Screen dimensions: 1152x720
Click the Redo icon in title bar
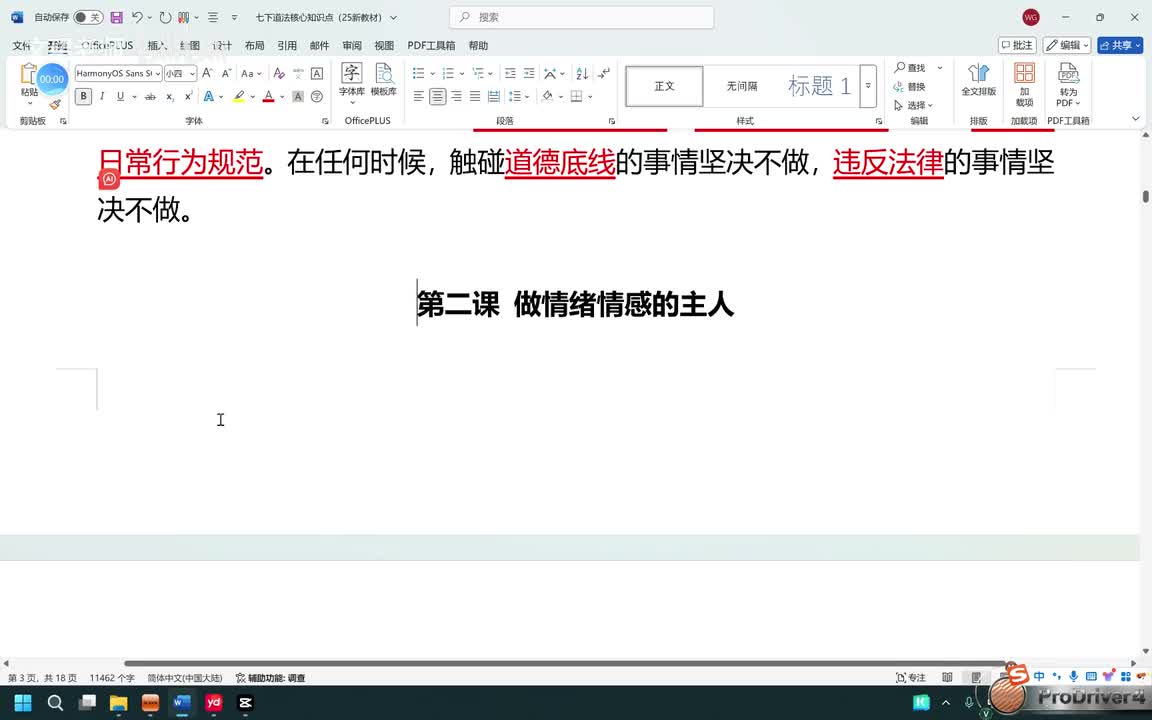pos(165,17)
